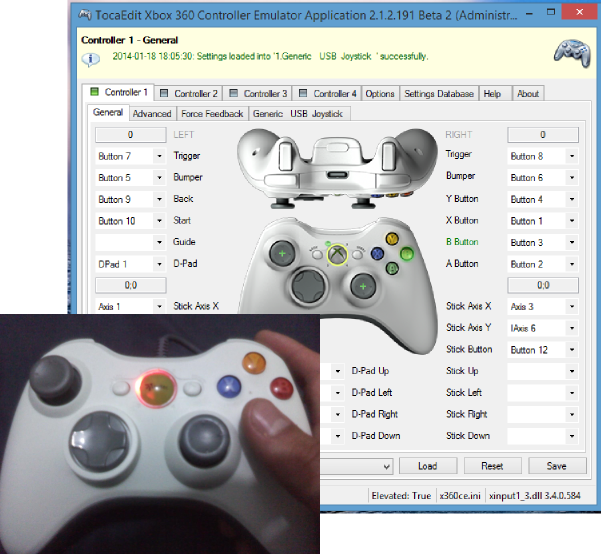
Task: Expand the right Trigger Button 8 dropdown
Action: pos(572,156)
